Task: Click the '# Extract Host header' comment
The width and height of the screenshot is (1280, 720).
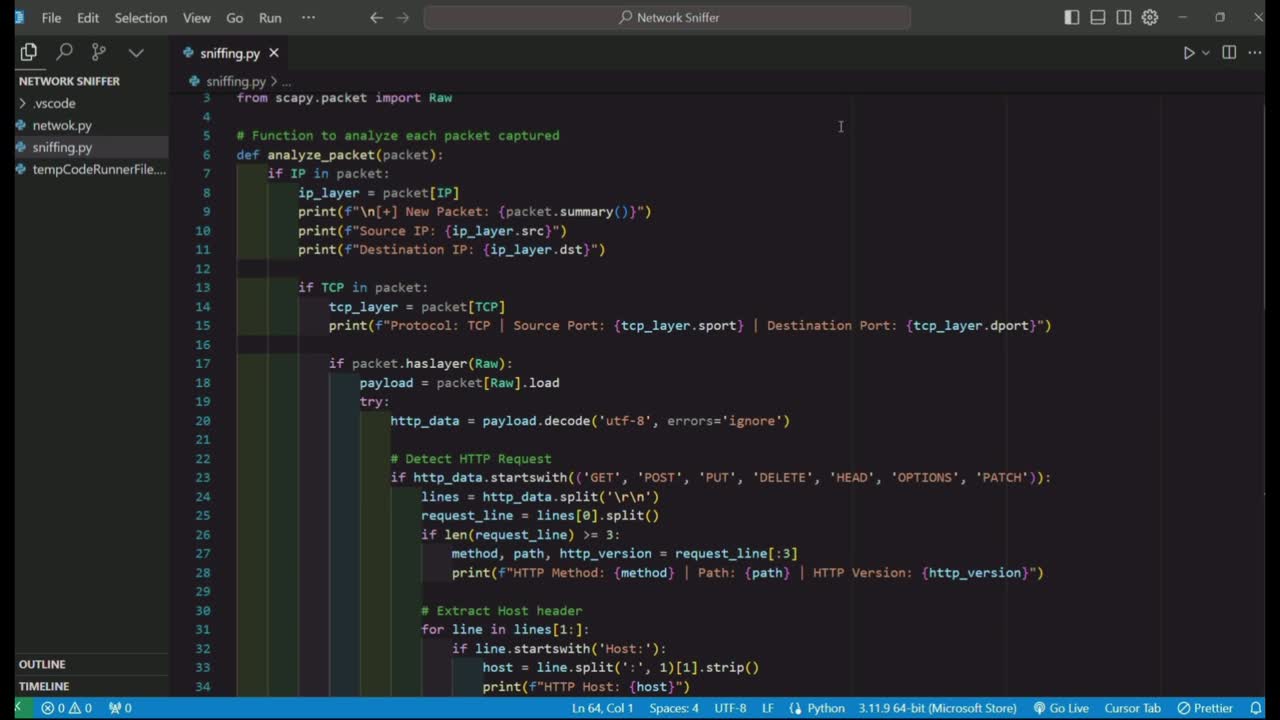Action: [502, 611]
